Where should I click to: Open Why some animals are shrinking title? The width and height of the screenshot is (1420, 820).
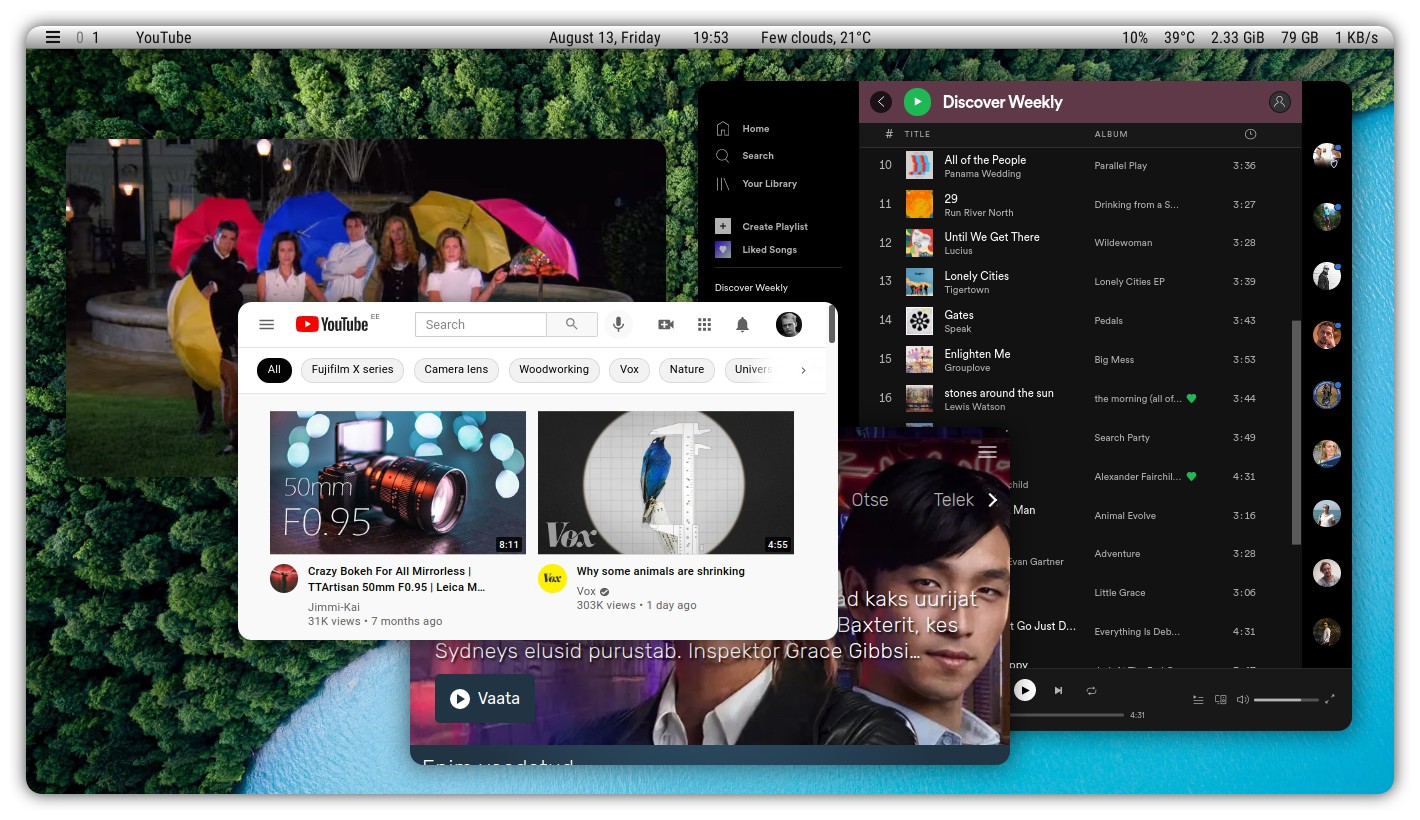pyautogui.click(x=660, y=572)
